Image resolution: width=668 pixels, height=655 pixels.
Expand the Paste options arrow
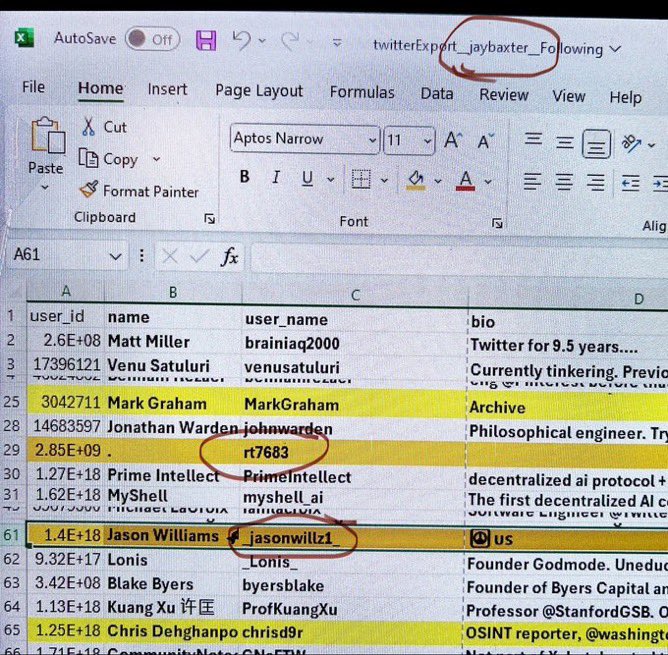(x=45, y=187)
